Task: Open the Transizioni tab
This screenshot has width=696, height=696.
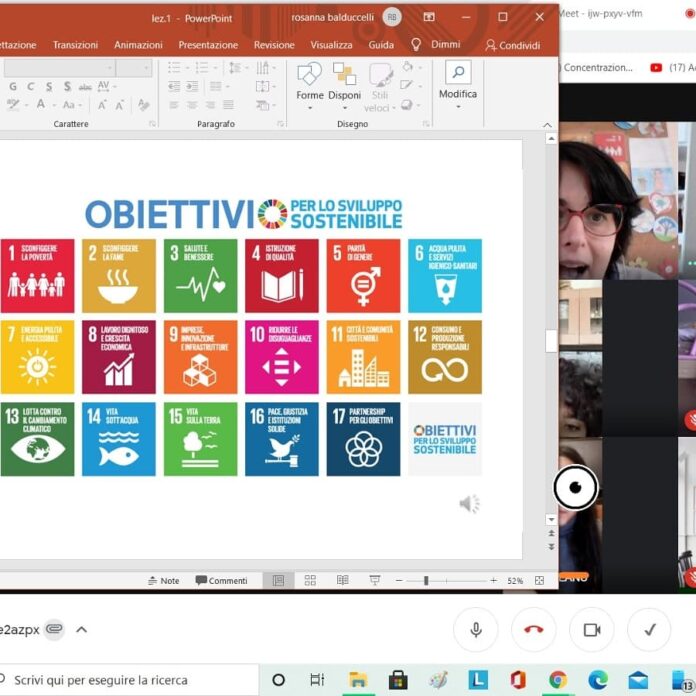Action: point(75,45)
